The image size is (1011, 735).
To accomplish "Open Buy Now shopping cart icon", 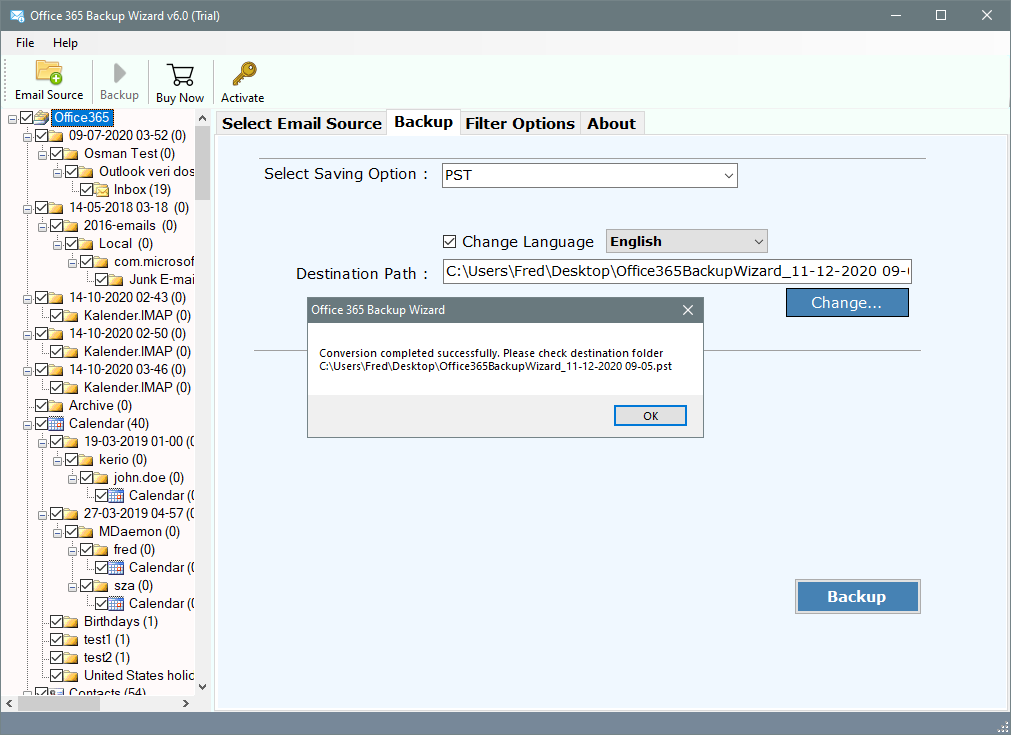I will pos(180,75).
